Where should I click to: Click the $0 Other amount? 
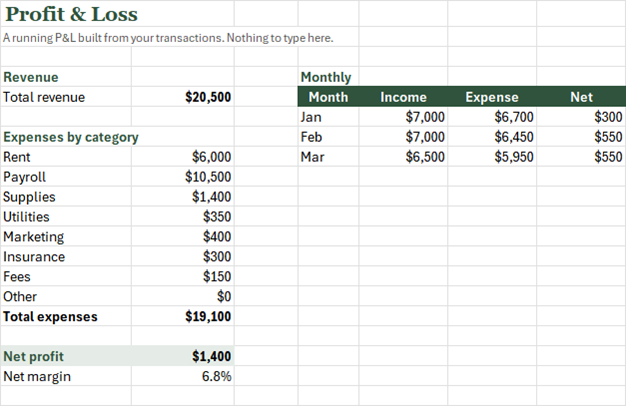pos(224,297)
